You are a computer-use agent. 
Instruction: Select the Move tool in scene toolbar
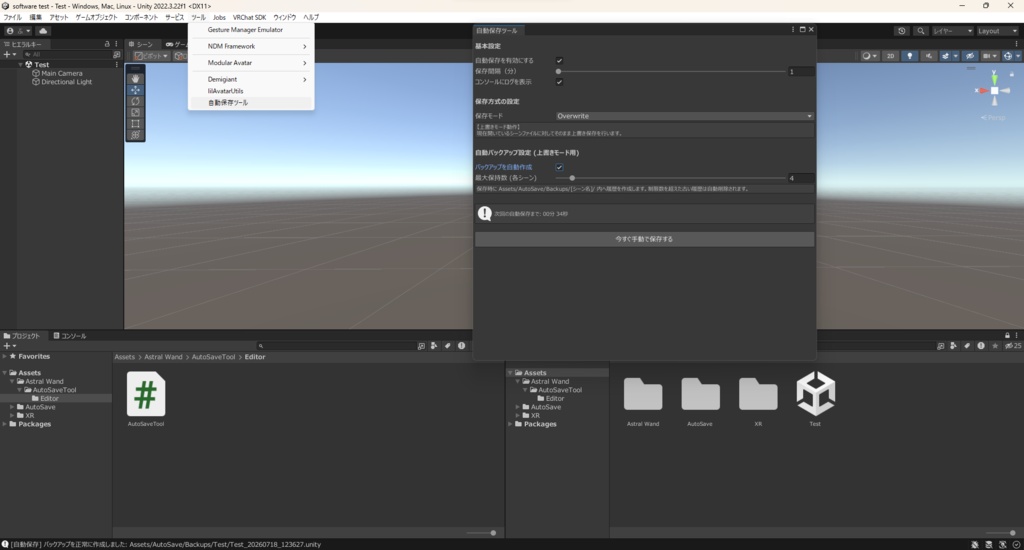135,89
